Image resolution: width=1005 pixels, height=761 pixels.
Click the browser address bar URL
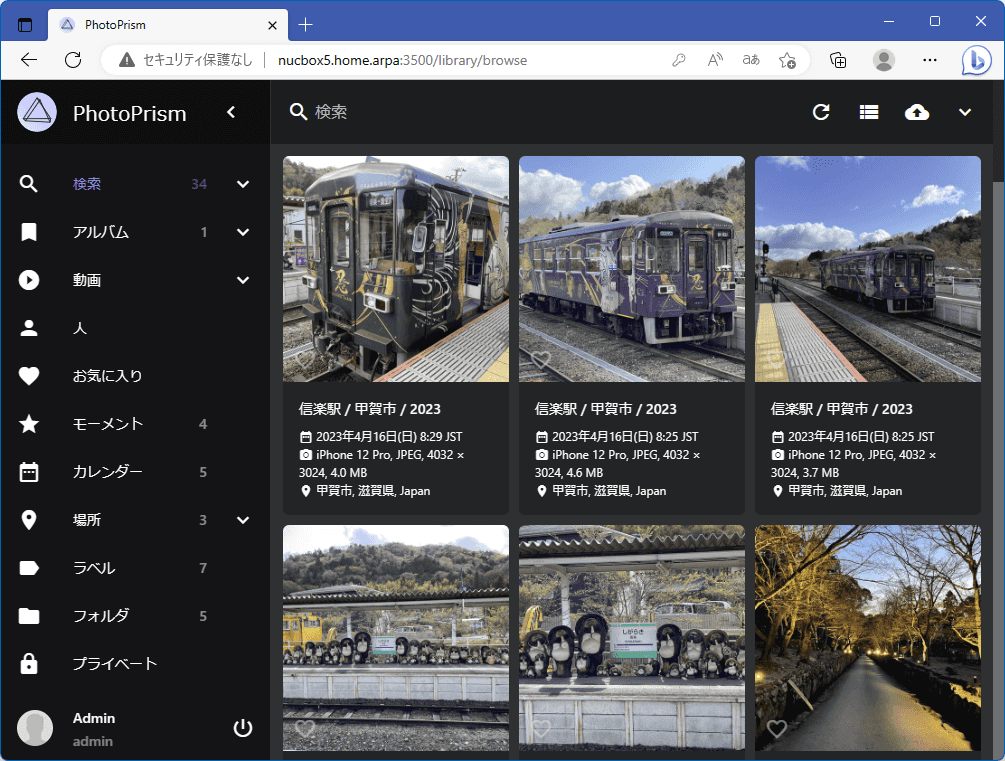403,60
